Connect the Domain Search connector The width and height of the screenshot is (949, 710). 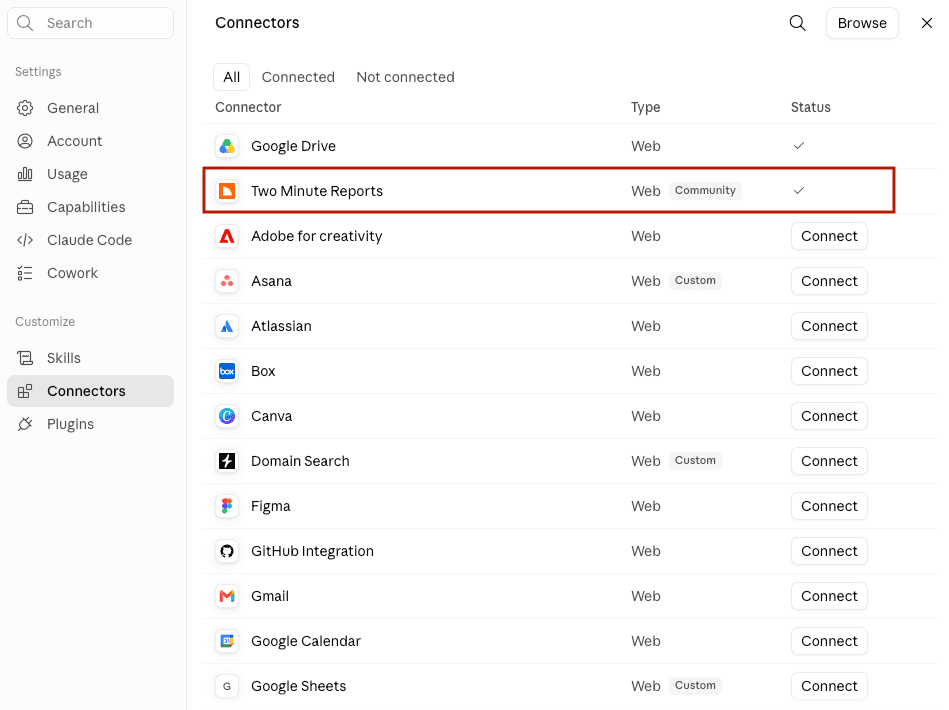[x=829, y=461]
